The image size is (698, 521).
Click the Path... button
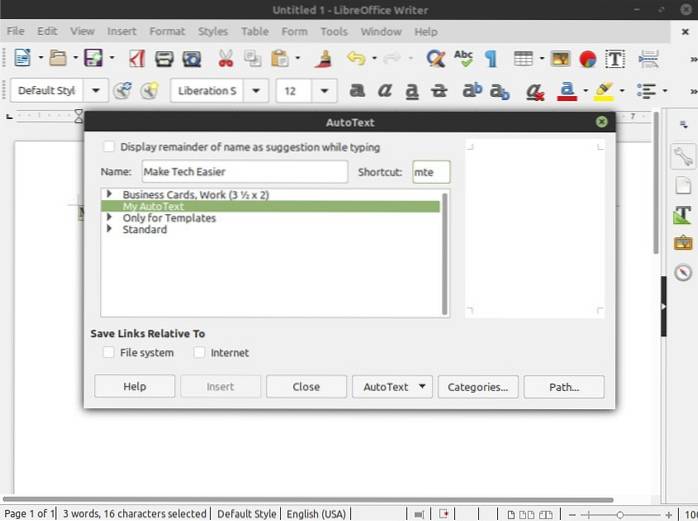[564, 387]
